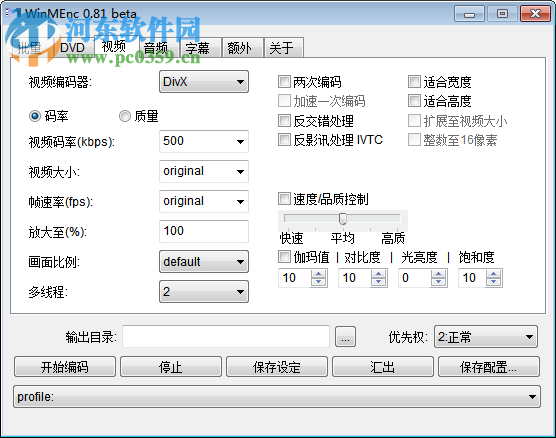Open the 优先权 dropdown

pyautogui.click(x=486, y=337)
